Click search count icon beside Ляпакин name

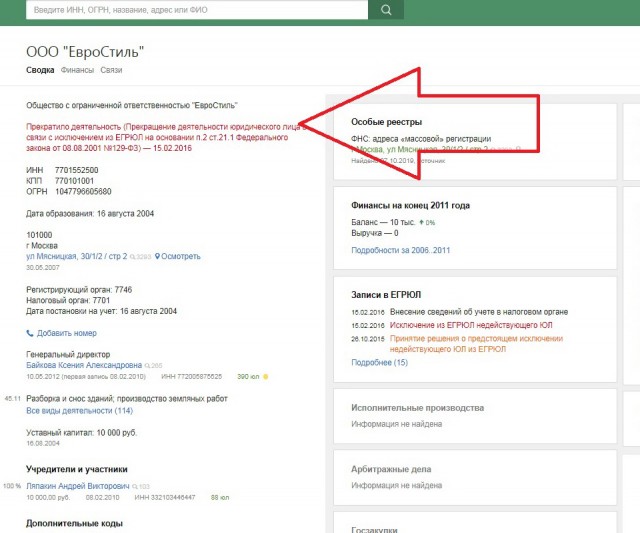pos(141,486)
